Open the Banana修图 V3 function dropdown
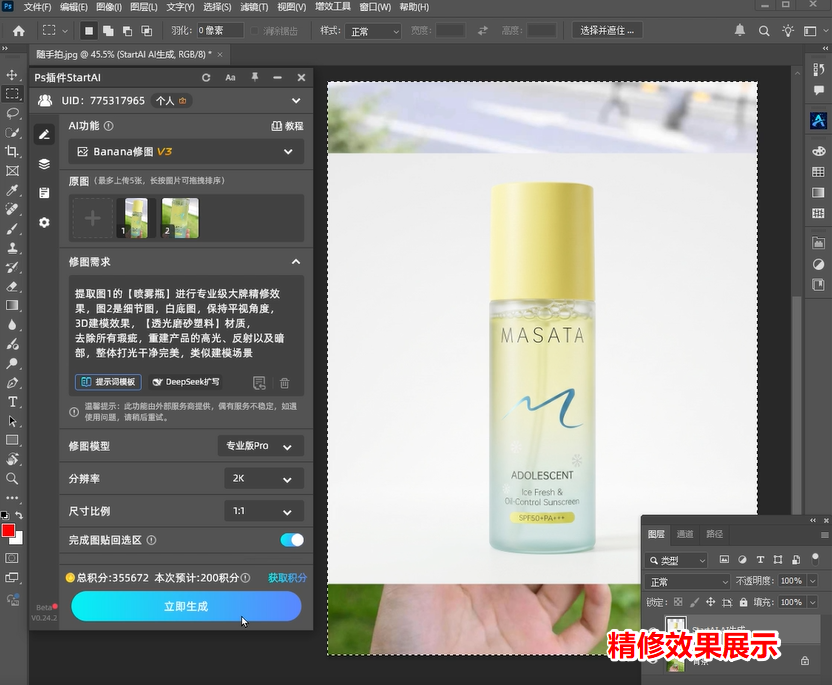 [186, 152]
